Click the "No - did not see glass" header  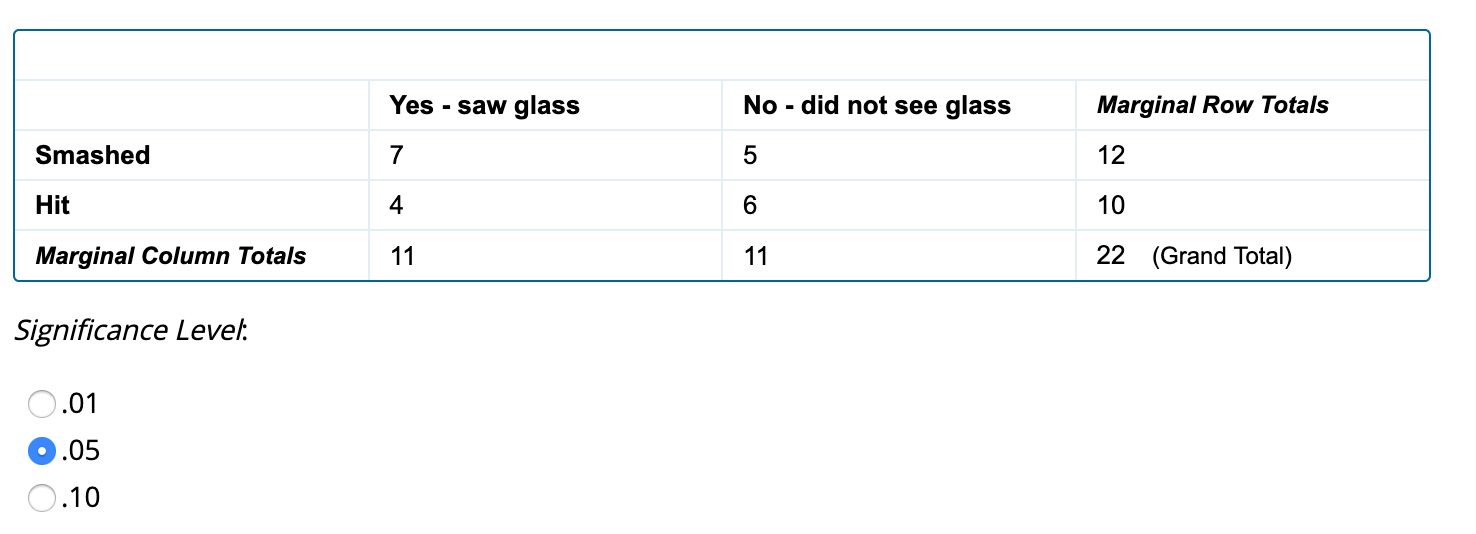pyautogui.click(x=877, y=105)
